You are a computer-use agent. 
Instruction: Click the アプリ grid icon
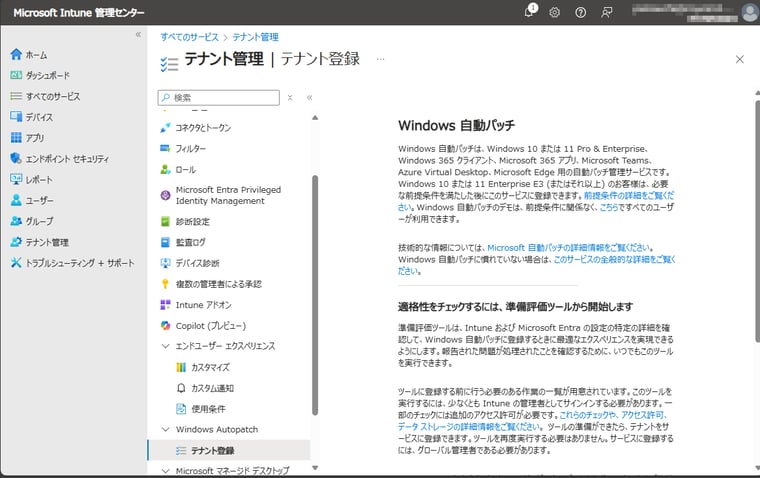(16, 138)
